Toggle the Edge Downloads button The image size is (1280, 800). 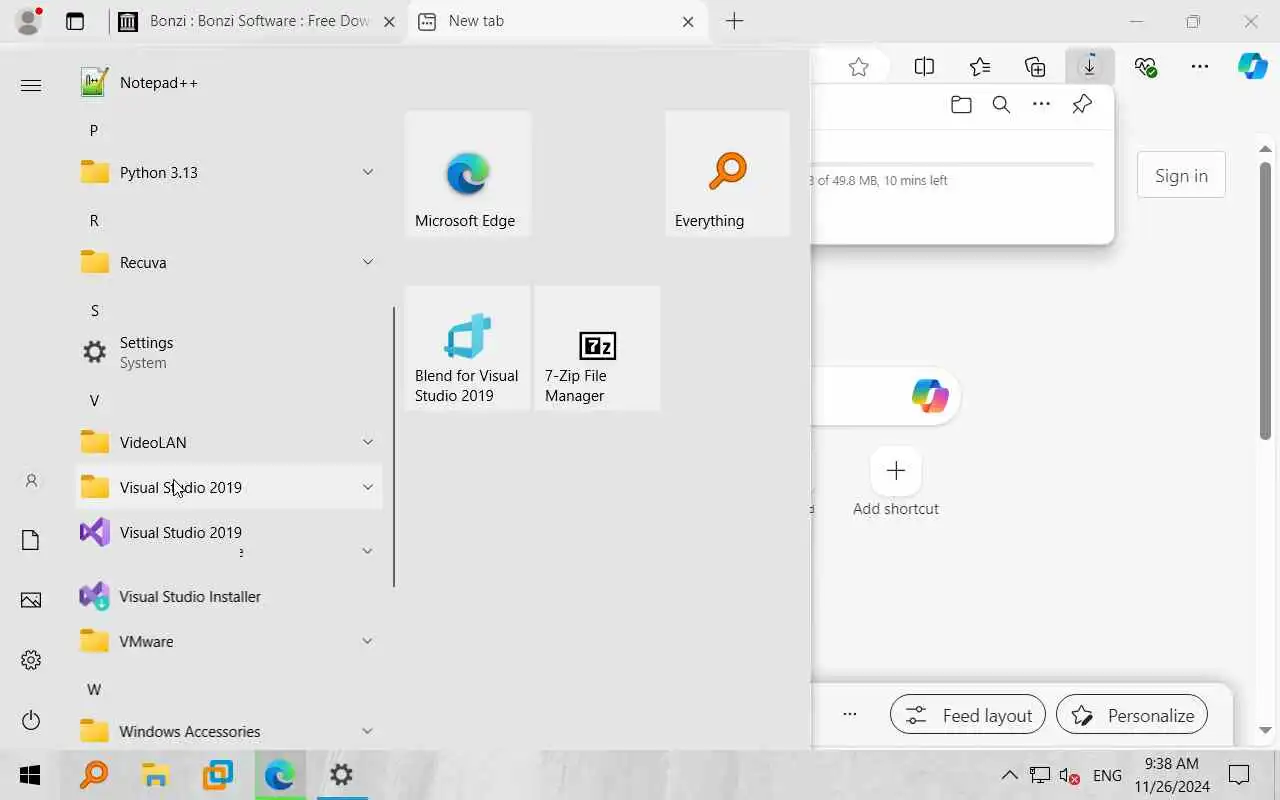(1089, 67)
